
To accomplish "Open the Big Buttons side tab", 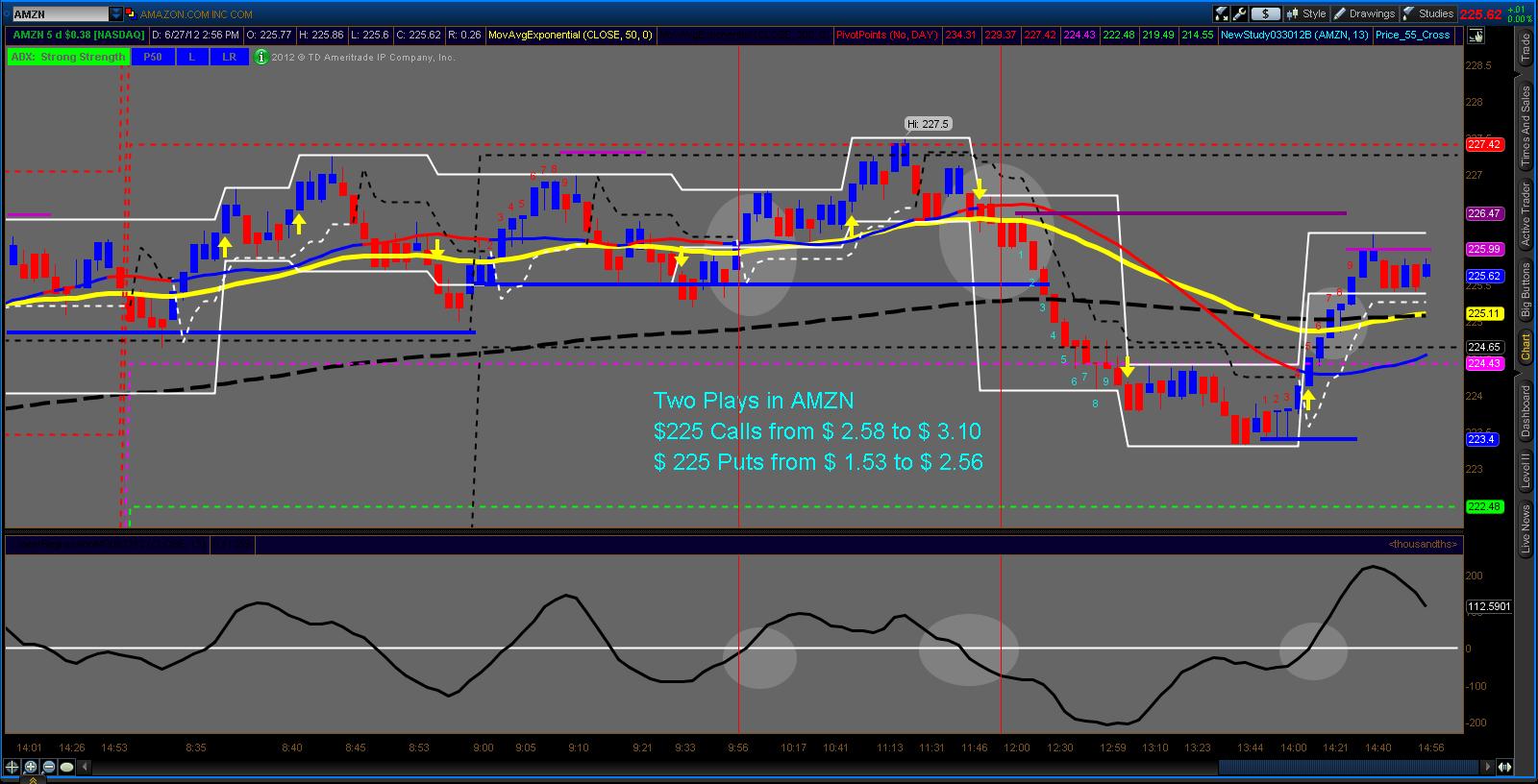I will tap(1526, 291).
